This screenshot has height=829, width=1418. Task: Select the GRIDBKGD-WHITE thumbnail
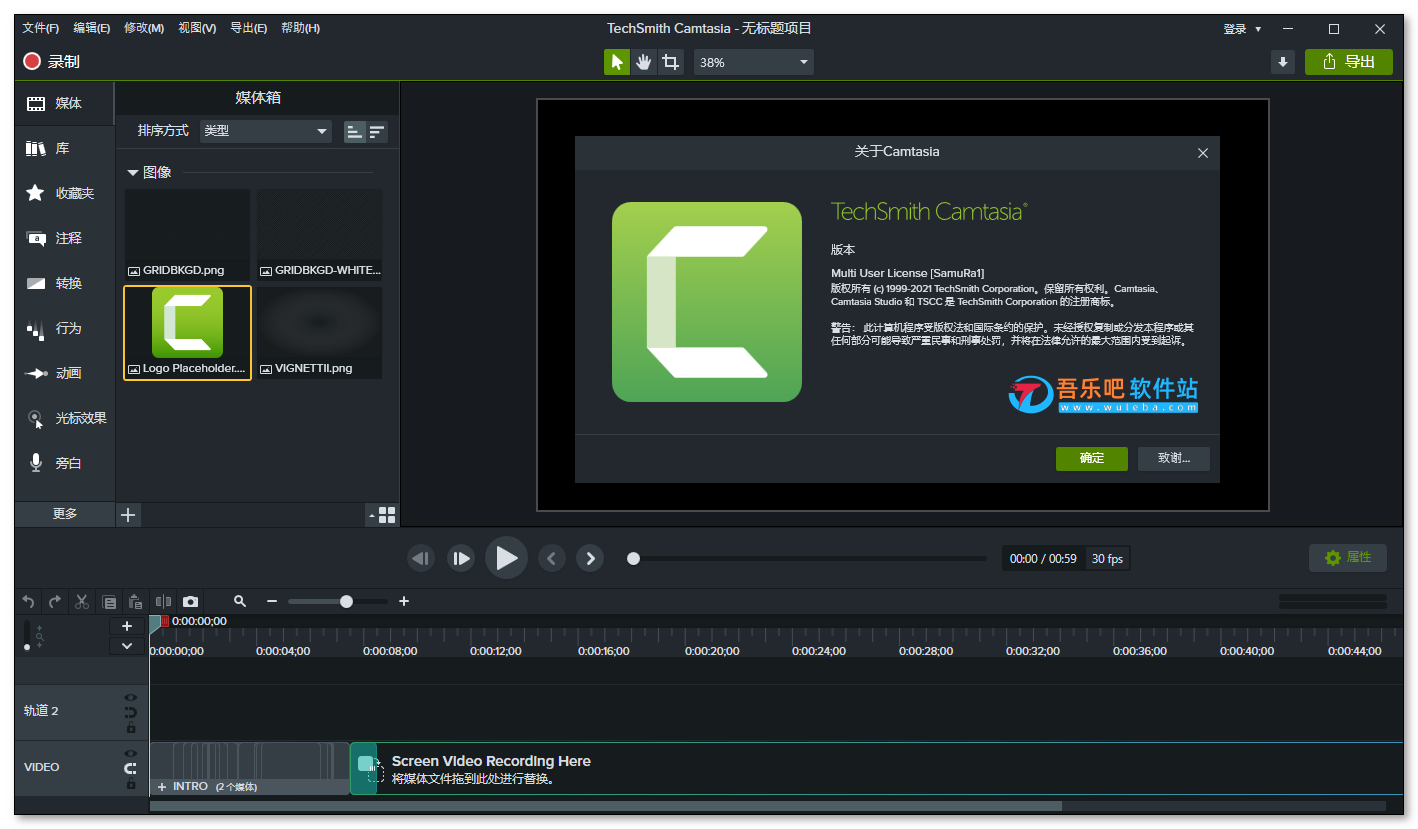[x=319, y=234]
